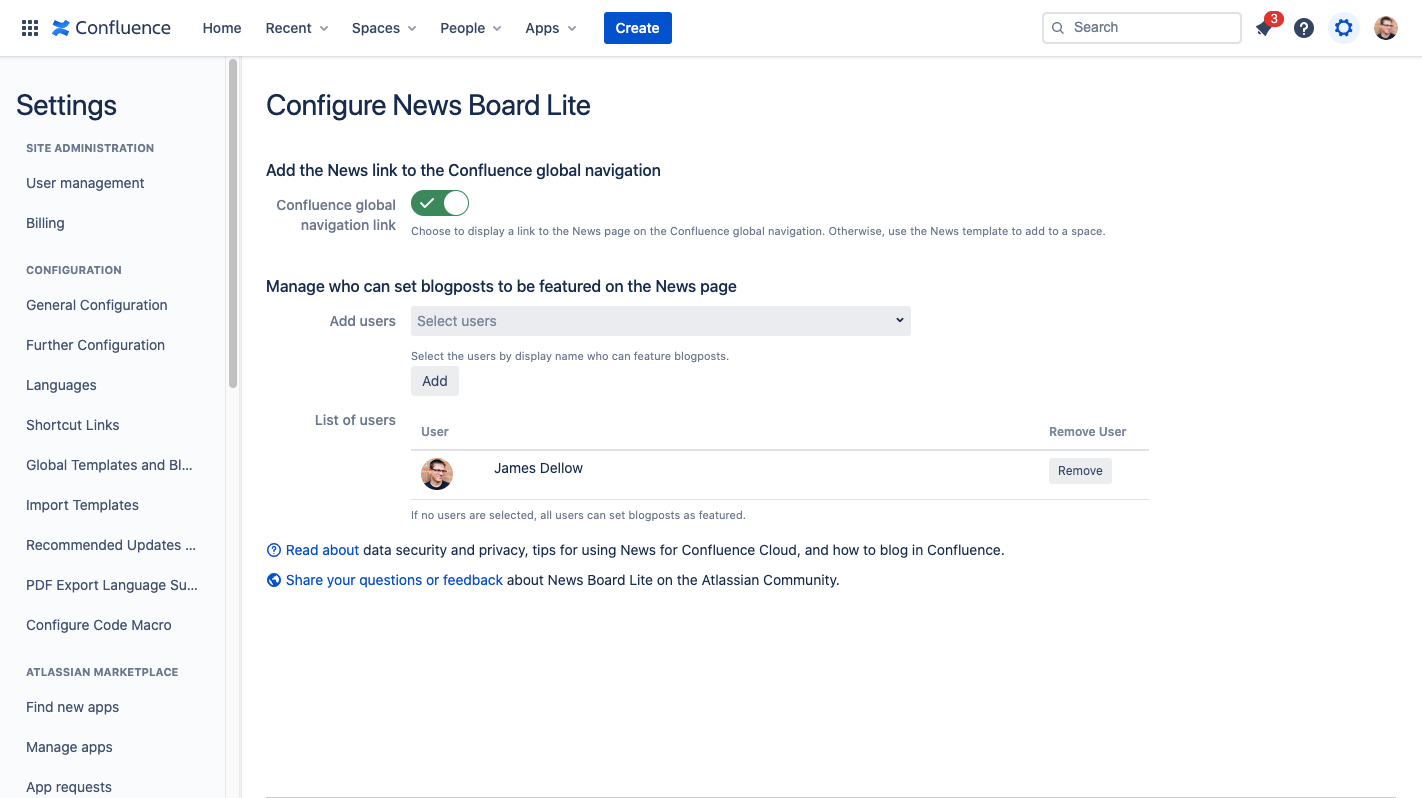Click the Add button
This screenshot has height=798, width=1422.
435,381
